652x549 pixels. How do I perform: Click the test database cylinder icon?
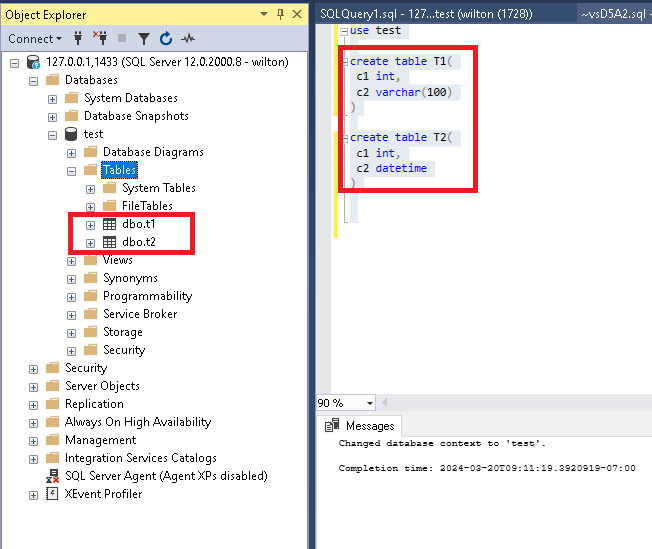(x=71, y=134)
